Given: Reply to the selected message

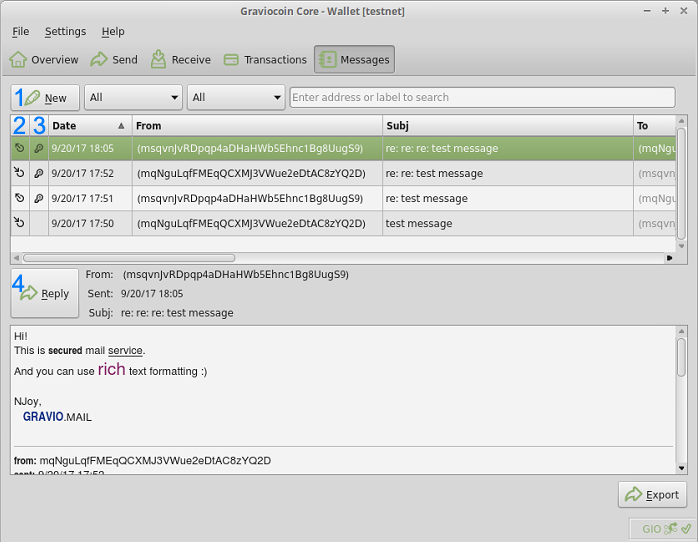Looking at the screenshot, I should 45,293.
